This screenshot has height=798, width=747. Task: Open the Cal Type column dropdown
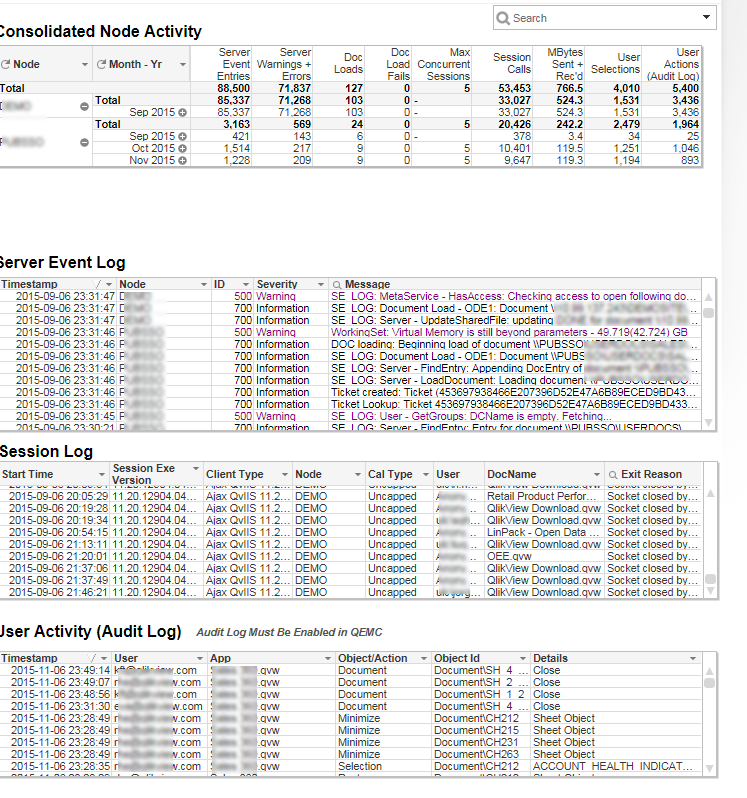coord(425,474)
